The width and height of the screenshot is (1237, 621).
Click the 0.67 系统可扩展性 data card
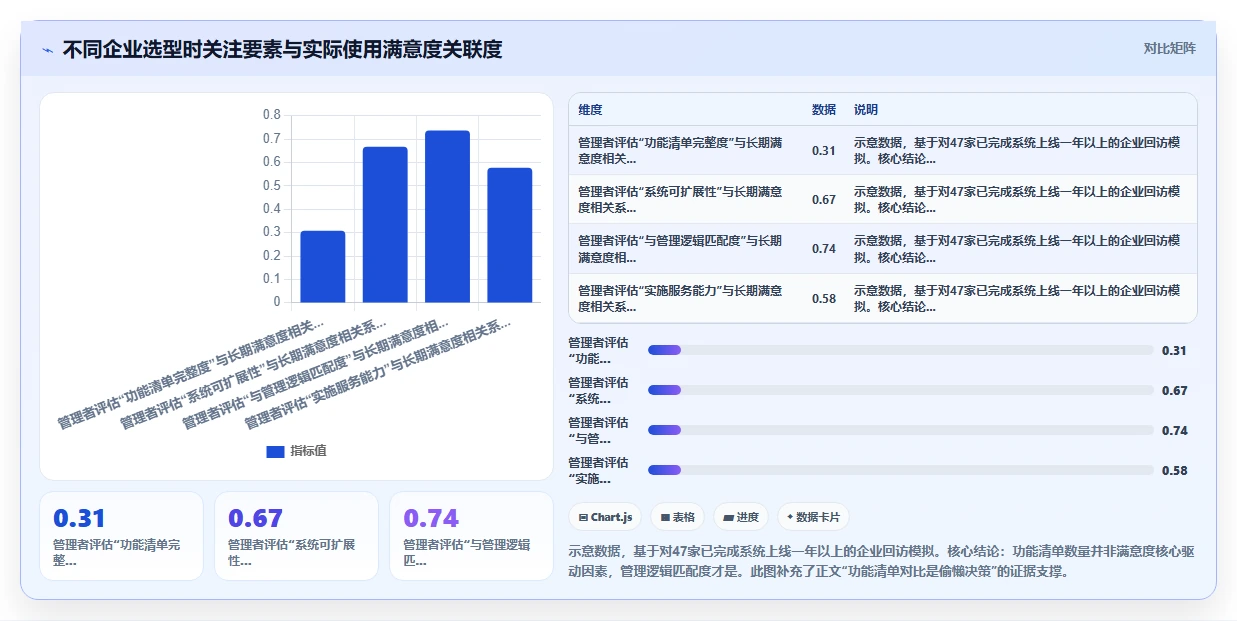[296, 536]
